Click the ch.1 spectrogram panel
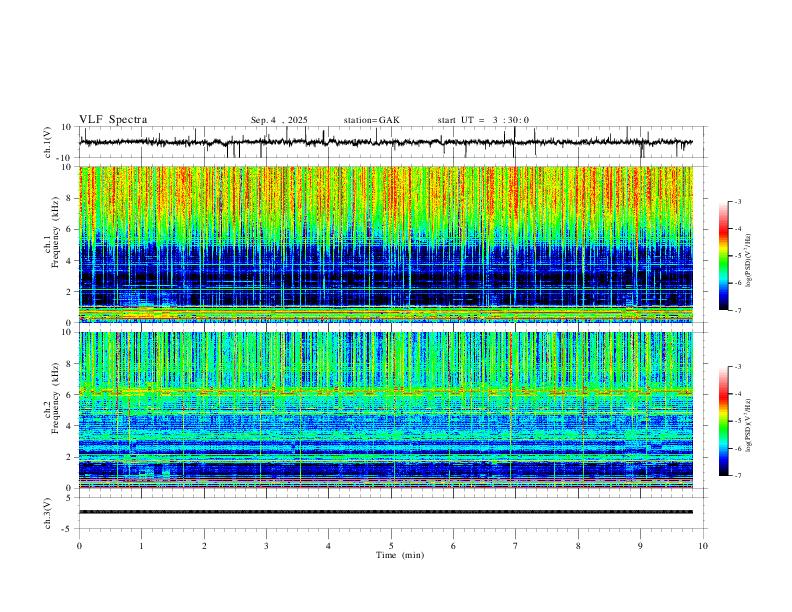Image resolution: width=792 pixels, height=612 pixels. coord(392,244)
